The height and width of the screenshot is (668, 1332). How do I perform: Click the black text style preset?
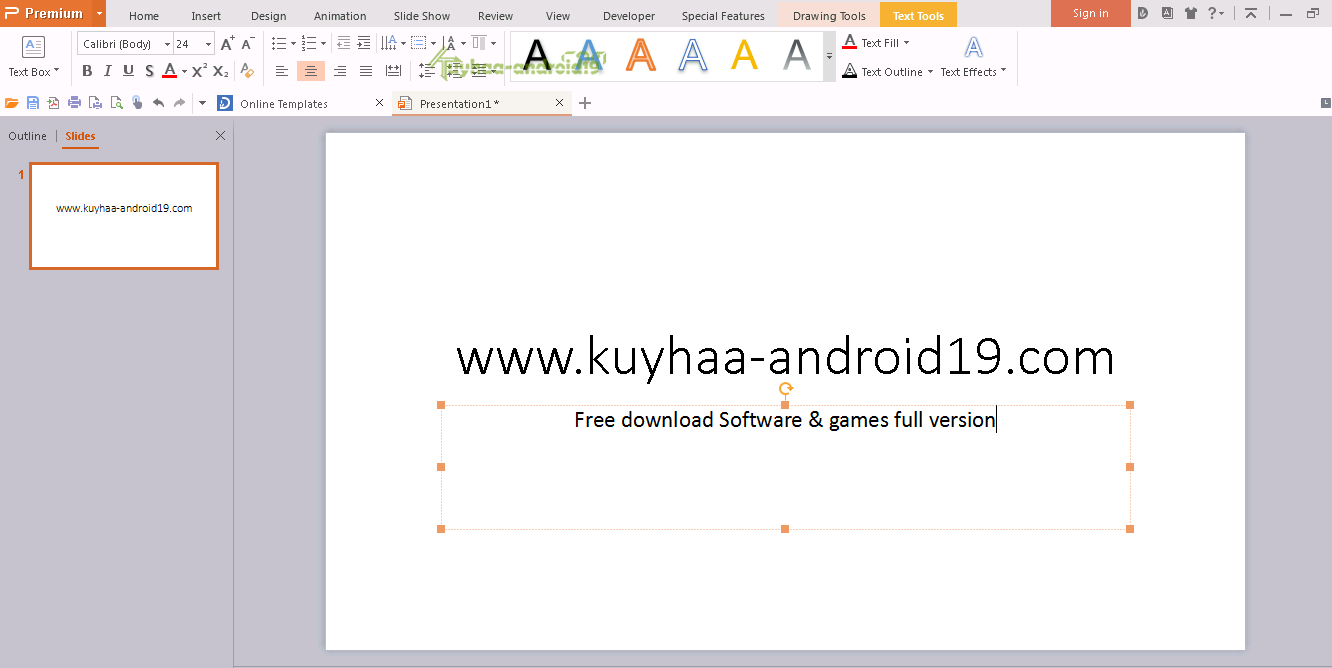537,56
